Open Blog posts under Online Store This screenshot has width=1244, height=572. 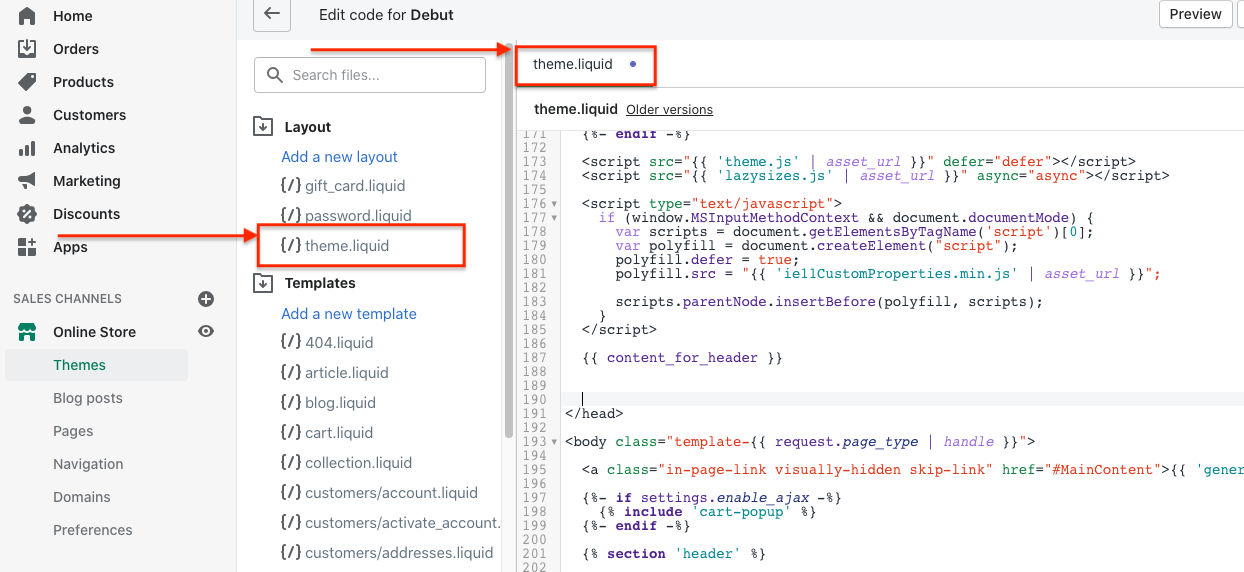tap(88, 398)
